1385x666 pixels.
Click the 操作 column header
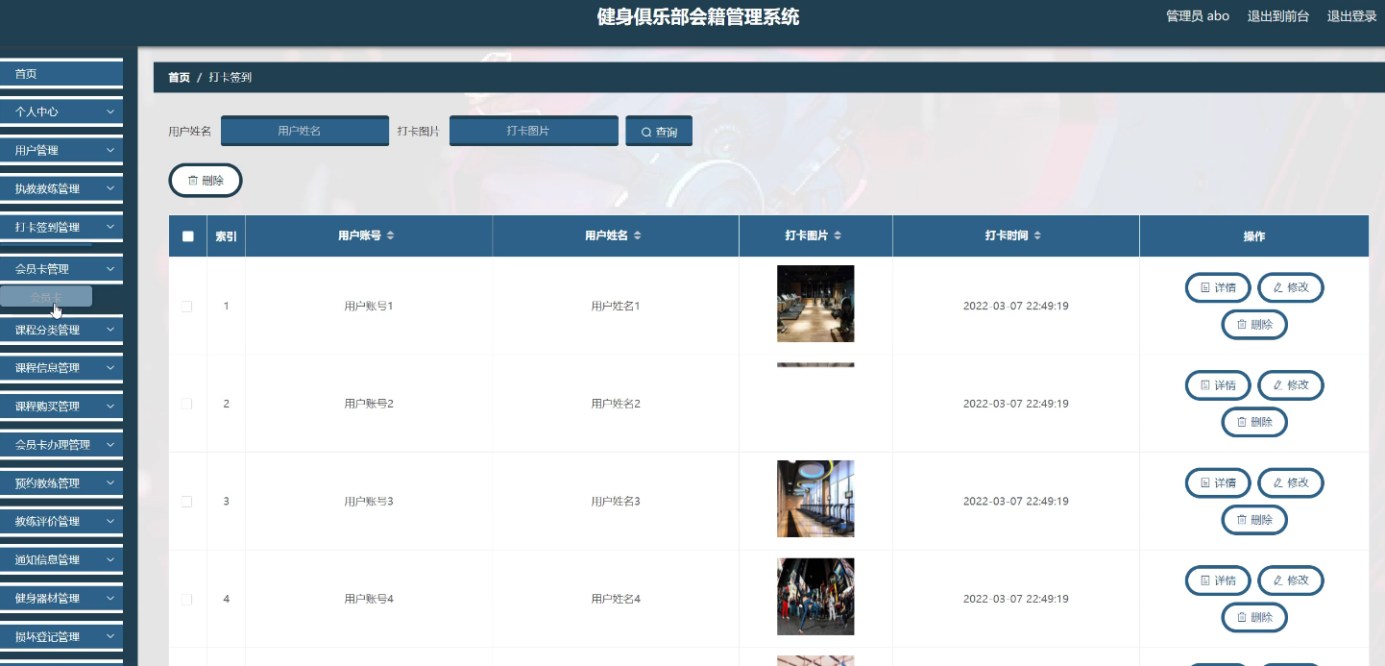[1254, 236]
